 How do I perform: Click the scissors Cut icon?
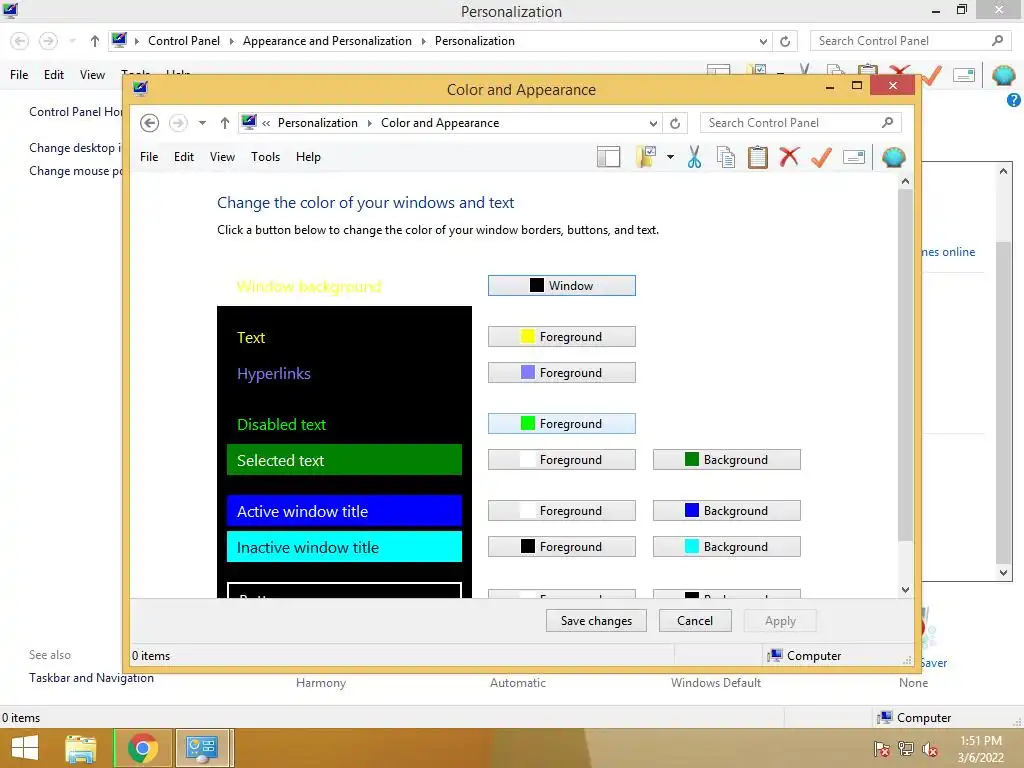click(x=694, y=157)
